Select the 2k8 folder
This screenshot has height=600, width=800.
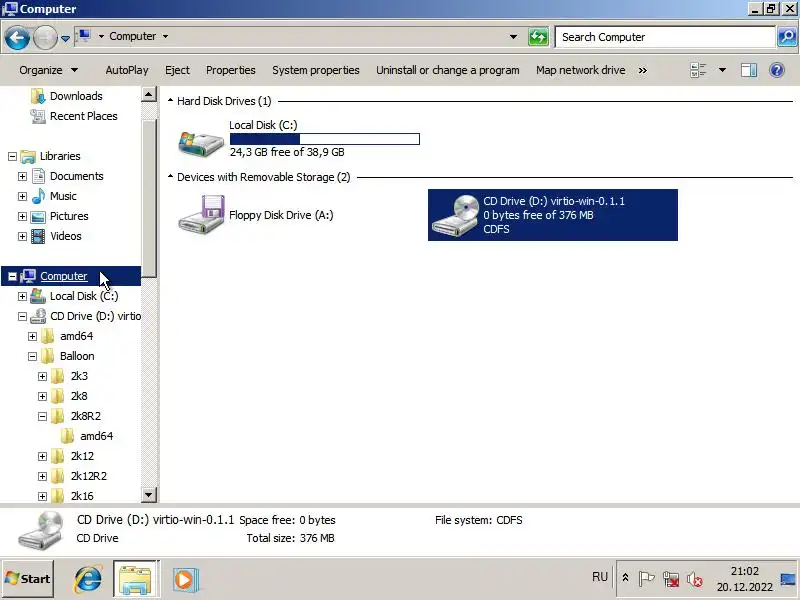coord(79,396)
